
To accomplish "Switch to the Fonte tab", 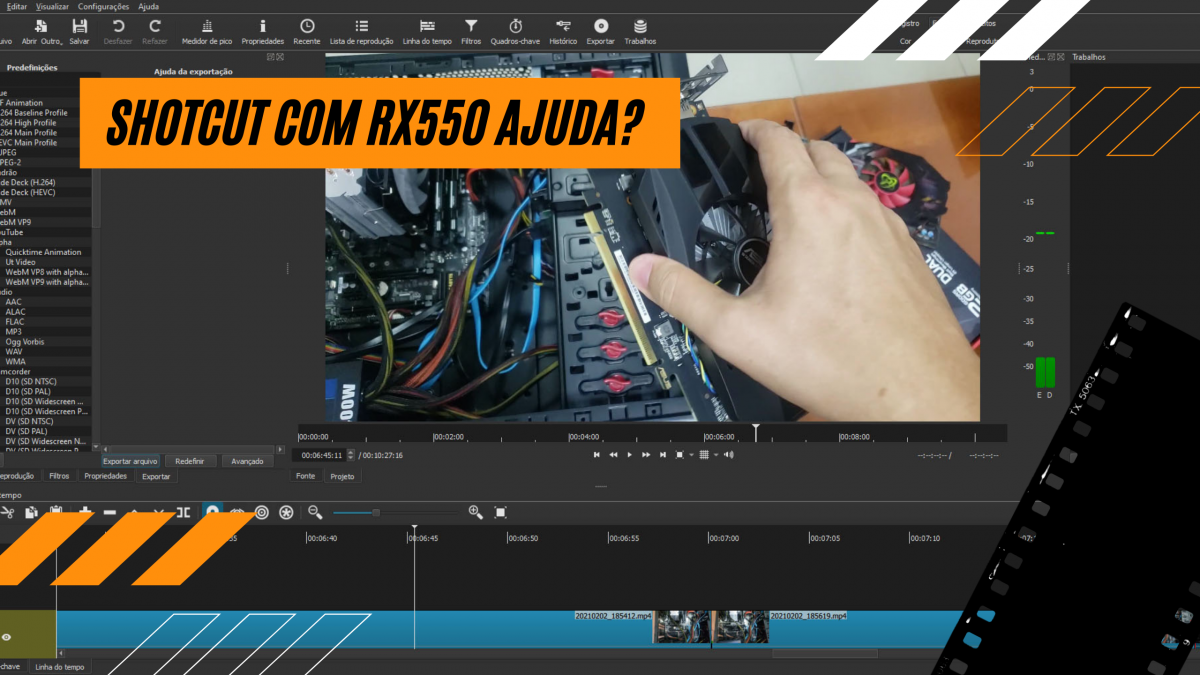I will [305, 476].
